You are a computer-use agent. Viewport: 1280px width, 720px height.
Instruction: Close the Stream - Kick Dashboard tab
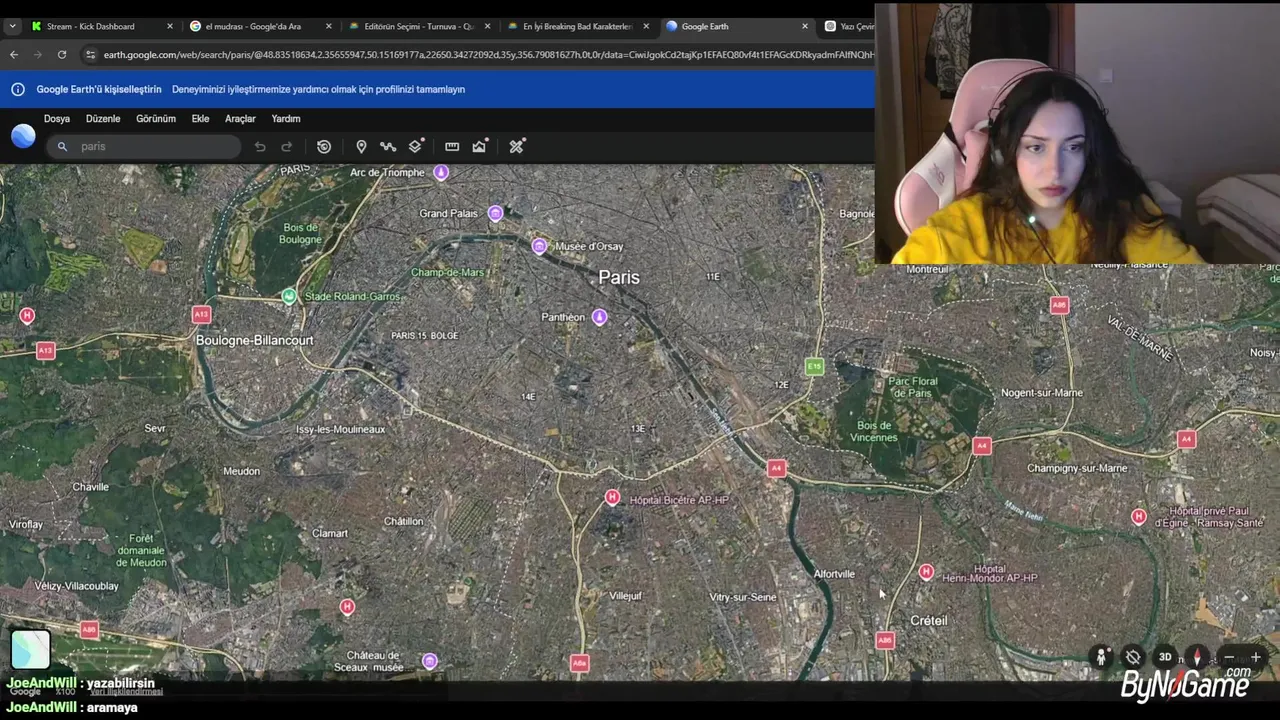pos(169,26)
